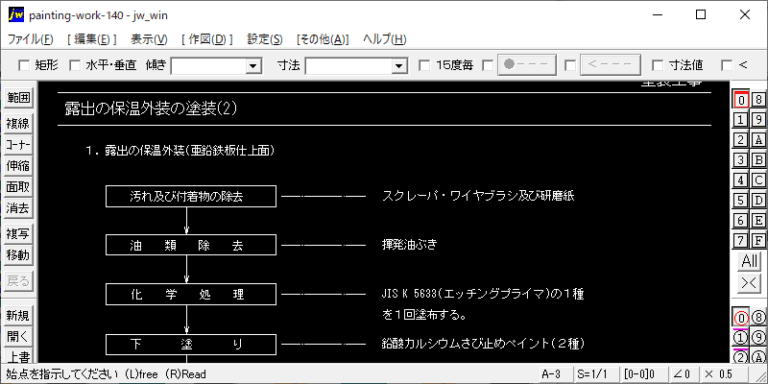Activate layer 2 square button
The height and width of the screenshot is (384, 768).
[x=741, y=140]
